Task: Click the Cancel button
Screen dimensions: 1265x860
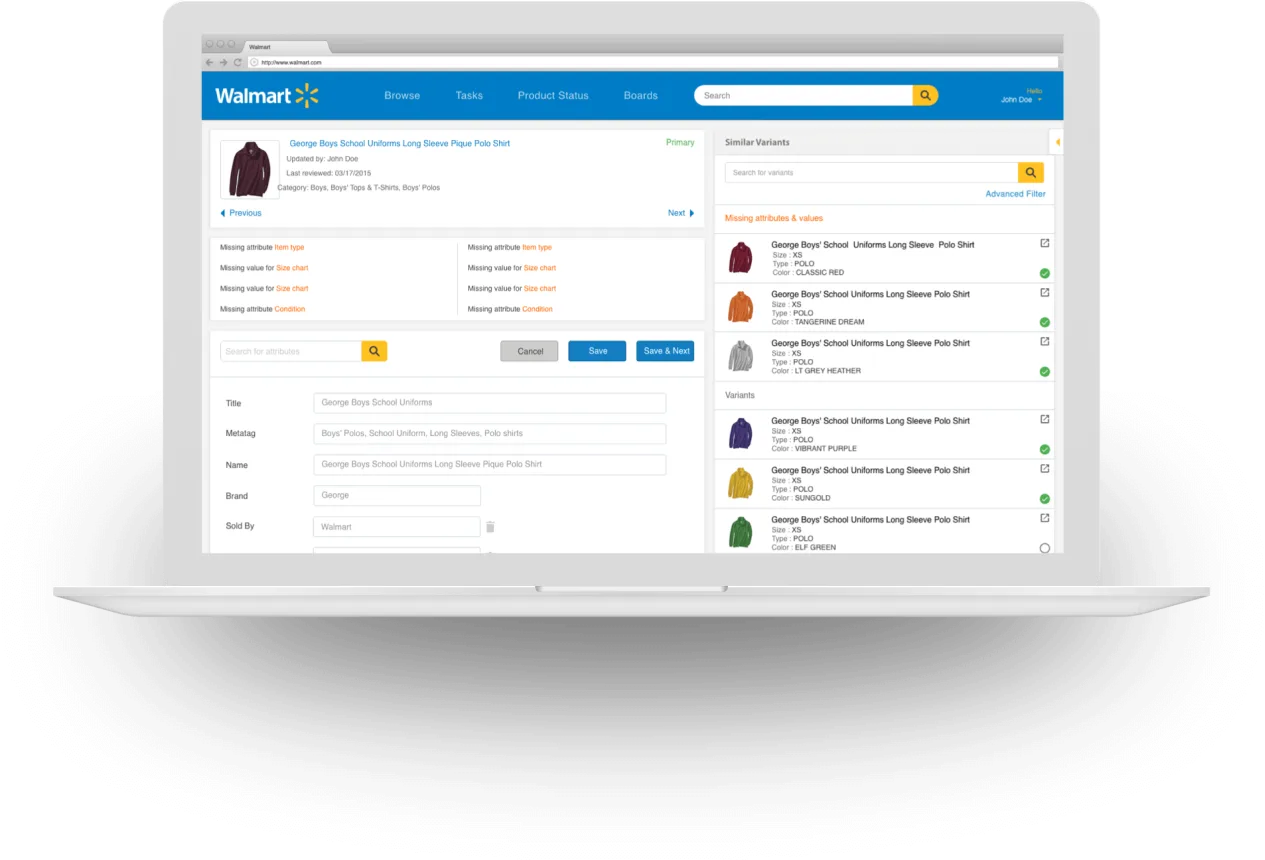Action: pyautogui.click(x=530, y=351)
